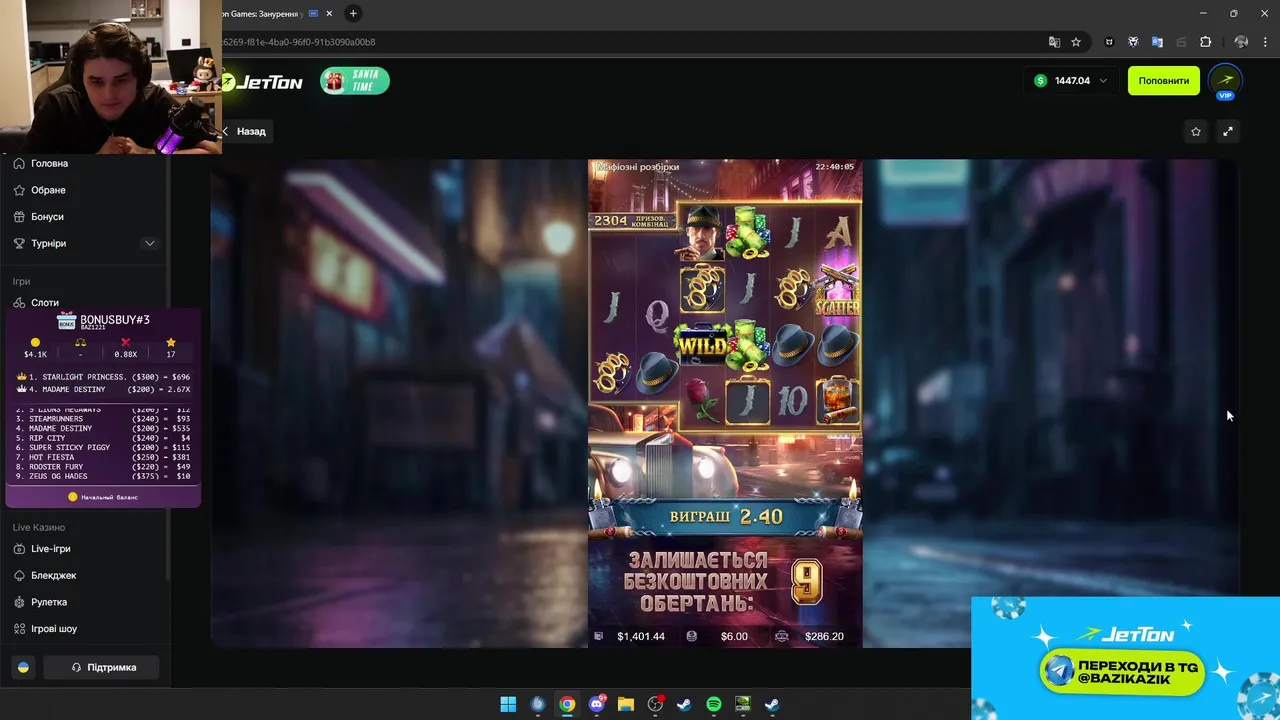The width and height of the screenshot is (1280, 720).
Task: Click the Starlight Princess bonus buy row
Action: (x=103, y=377)
